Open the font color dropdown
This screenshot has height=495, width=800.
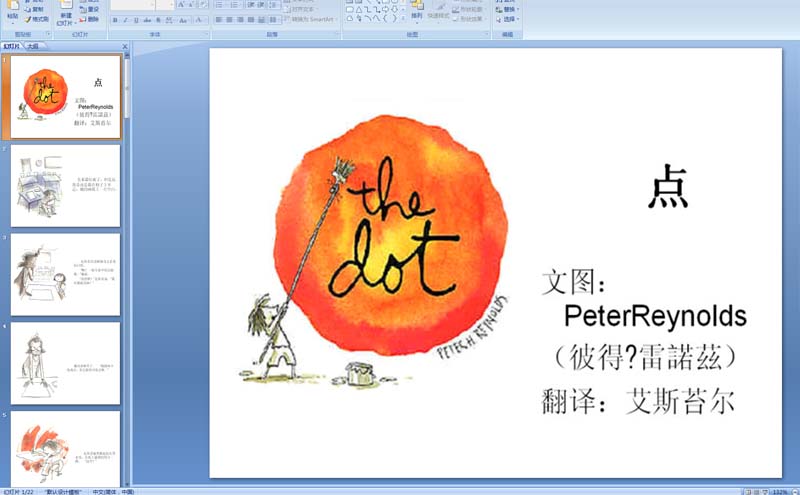pos(201,20)
